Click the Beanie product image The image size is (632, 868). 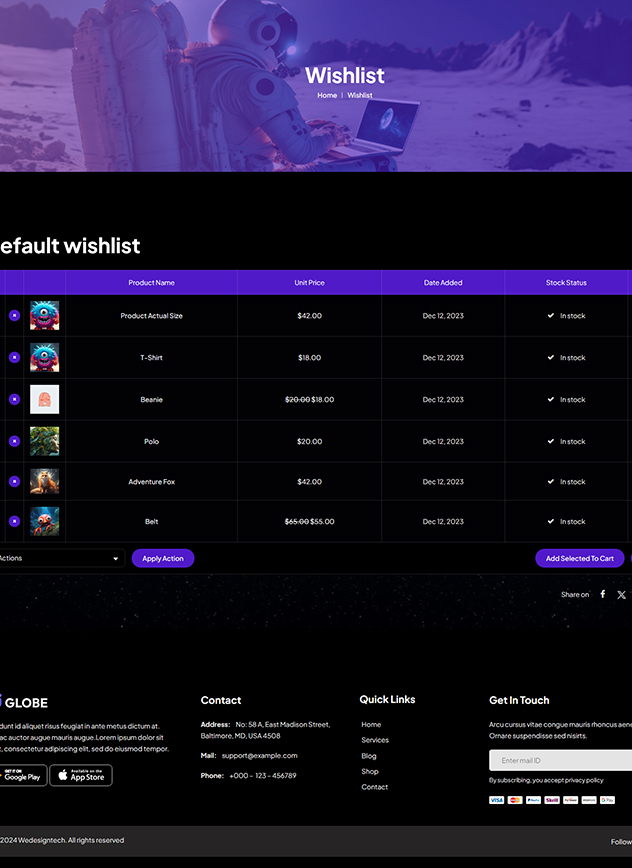click(44, 399)
